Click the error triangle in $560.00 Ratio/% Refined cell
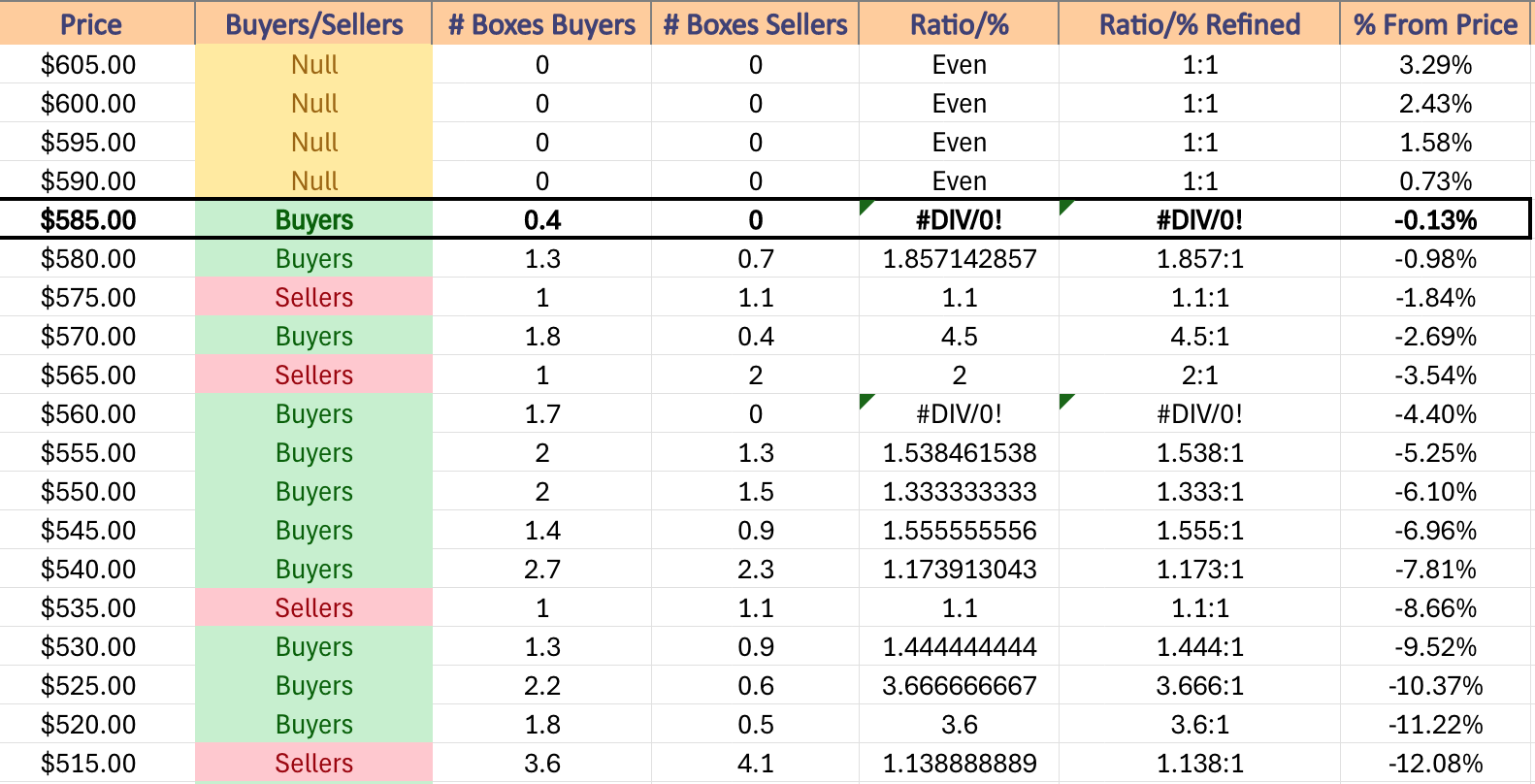1535x784 pixels. (1065, 400)
